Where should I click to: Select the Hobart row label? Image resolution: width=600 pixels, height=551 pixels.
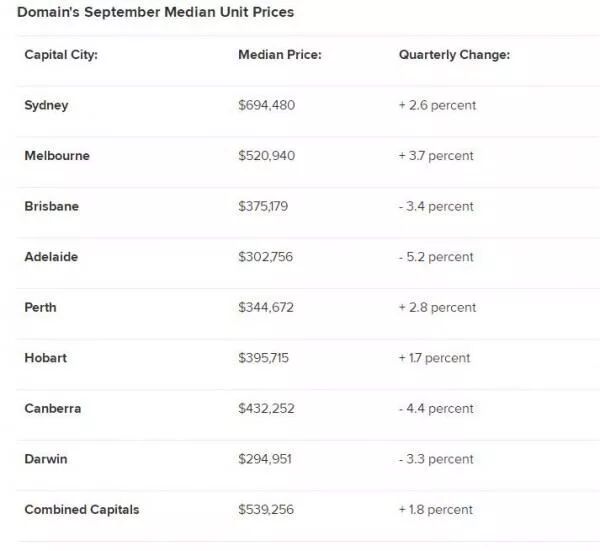[x=45, y=358]
